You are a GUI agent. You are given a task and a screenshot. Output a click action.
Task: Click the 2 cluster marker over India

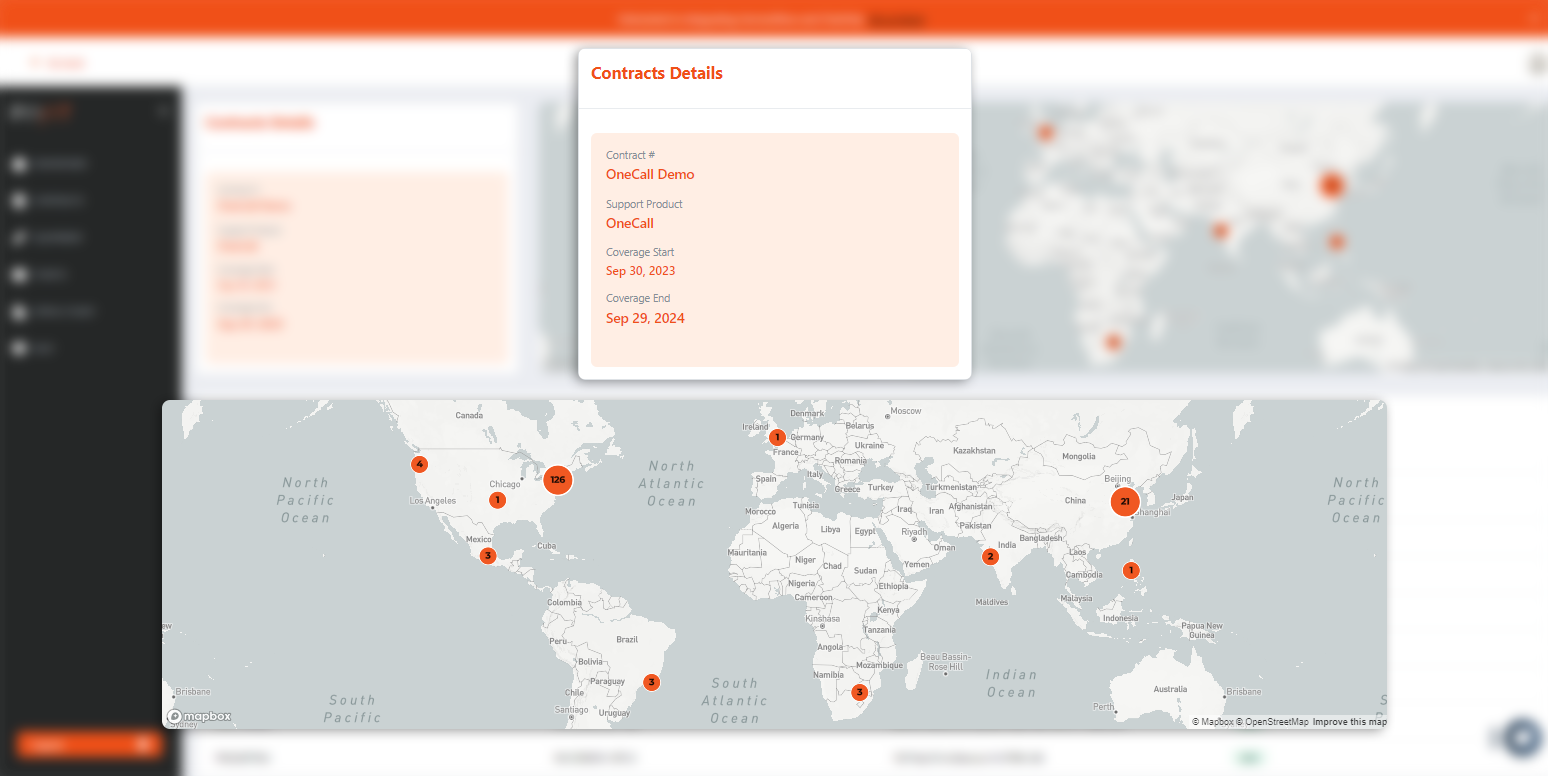point(990,556)
